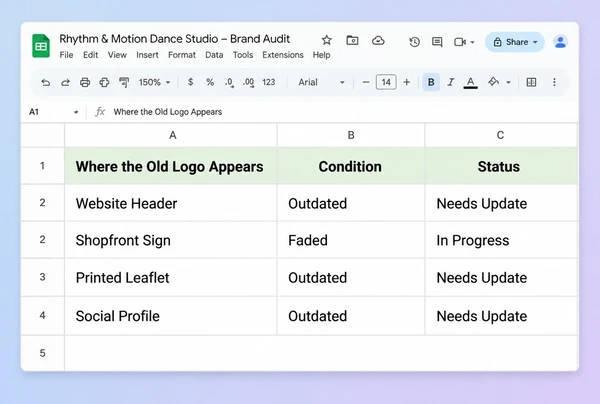Open the 123 number format menu
This screenshot has height=404, width=600.
tap(269, 82)
